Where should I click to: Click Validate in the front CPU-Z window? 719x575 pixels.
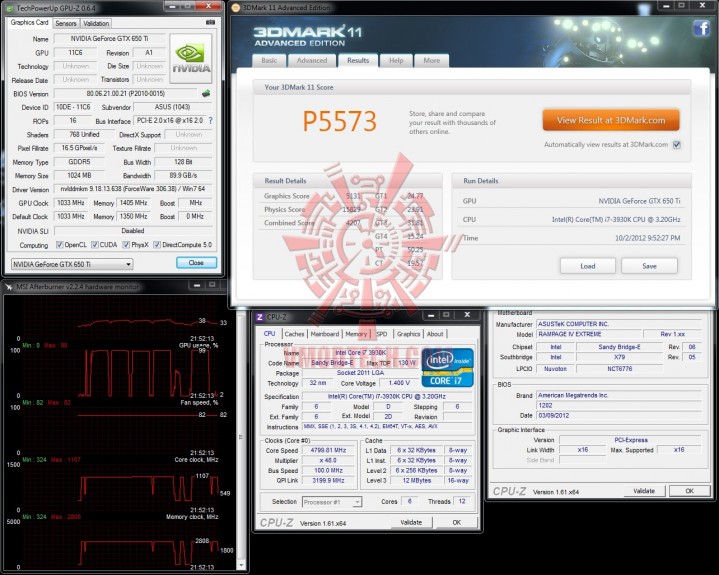click(411, 522)
